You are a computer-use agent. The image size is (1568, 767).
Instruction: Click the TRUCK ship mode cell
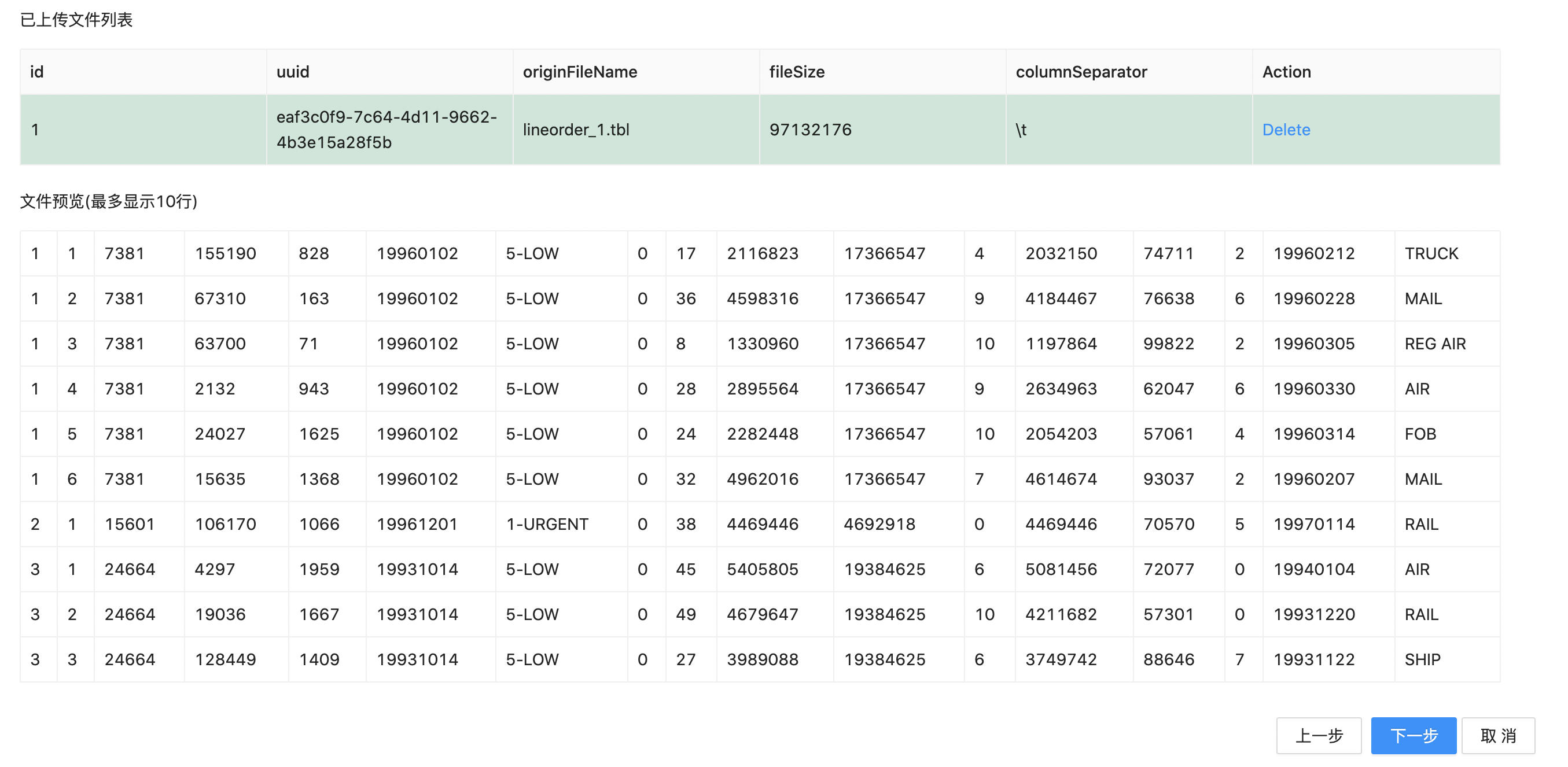click(x=1447, y=253)
